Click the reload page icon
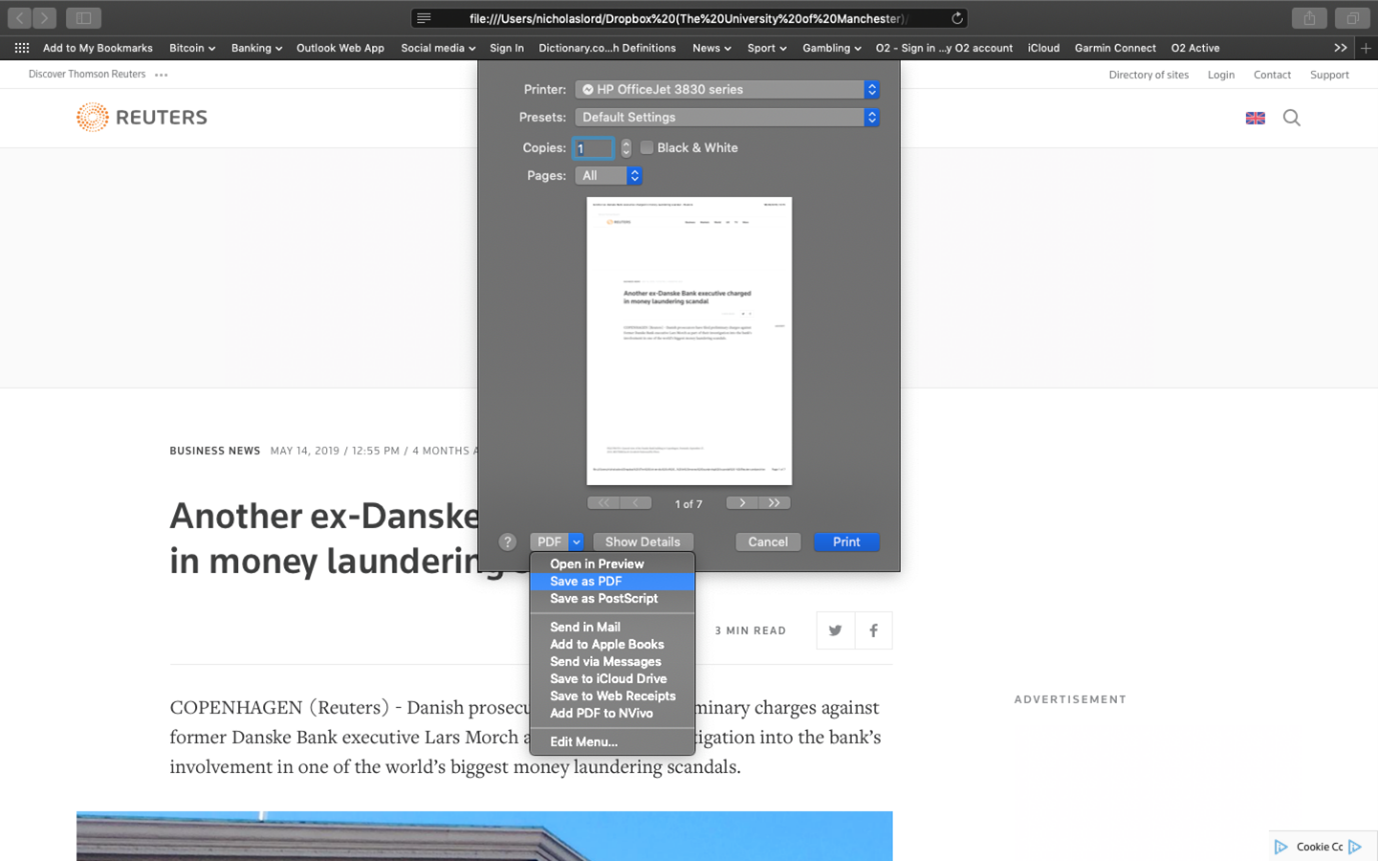The image size is (1378, 861). click(957, 18)
